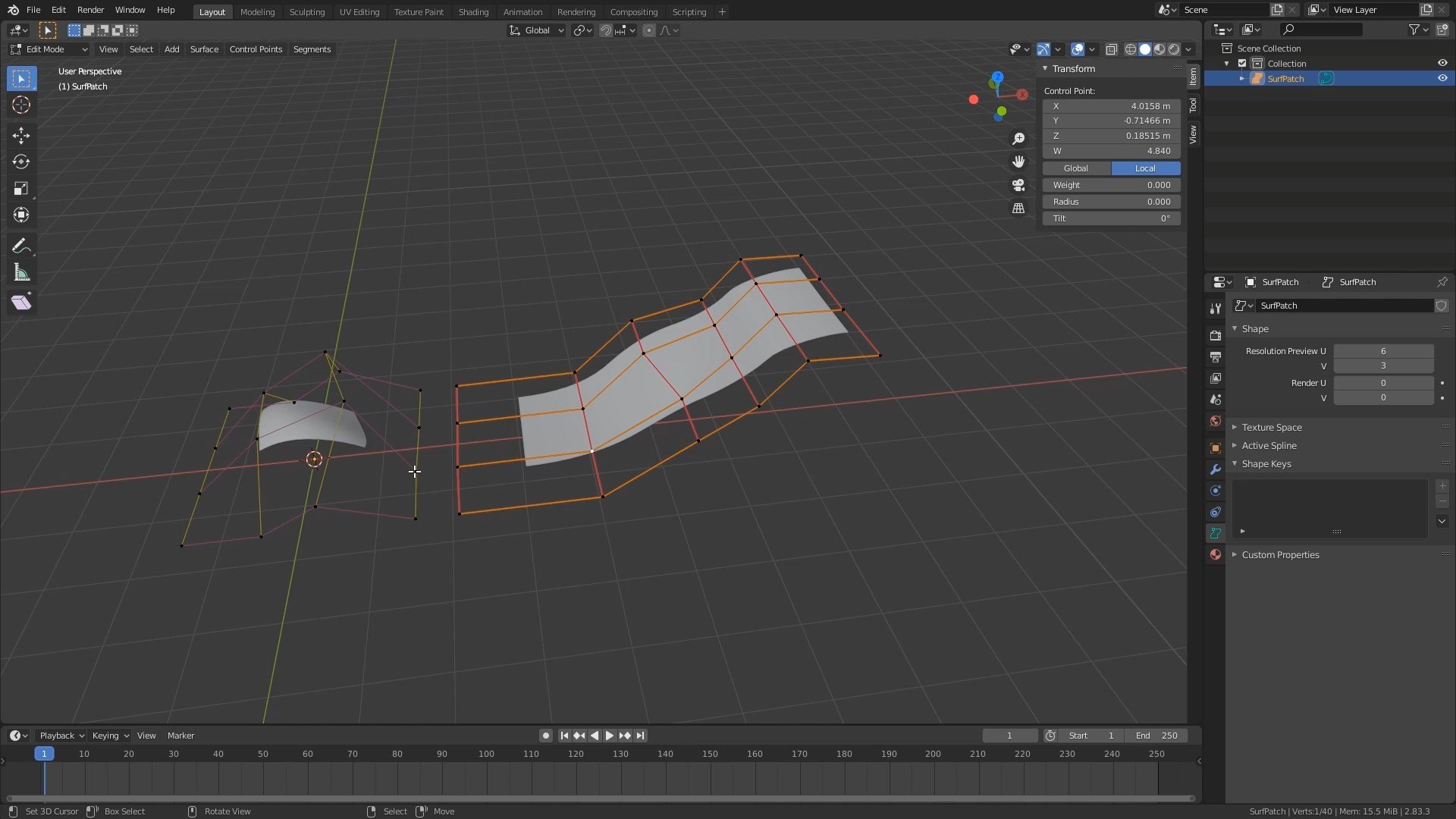Hide SurfPatch with its eye icon

pyautogui.click(x=1442, y=78)
